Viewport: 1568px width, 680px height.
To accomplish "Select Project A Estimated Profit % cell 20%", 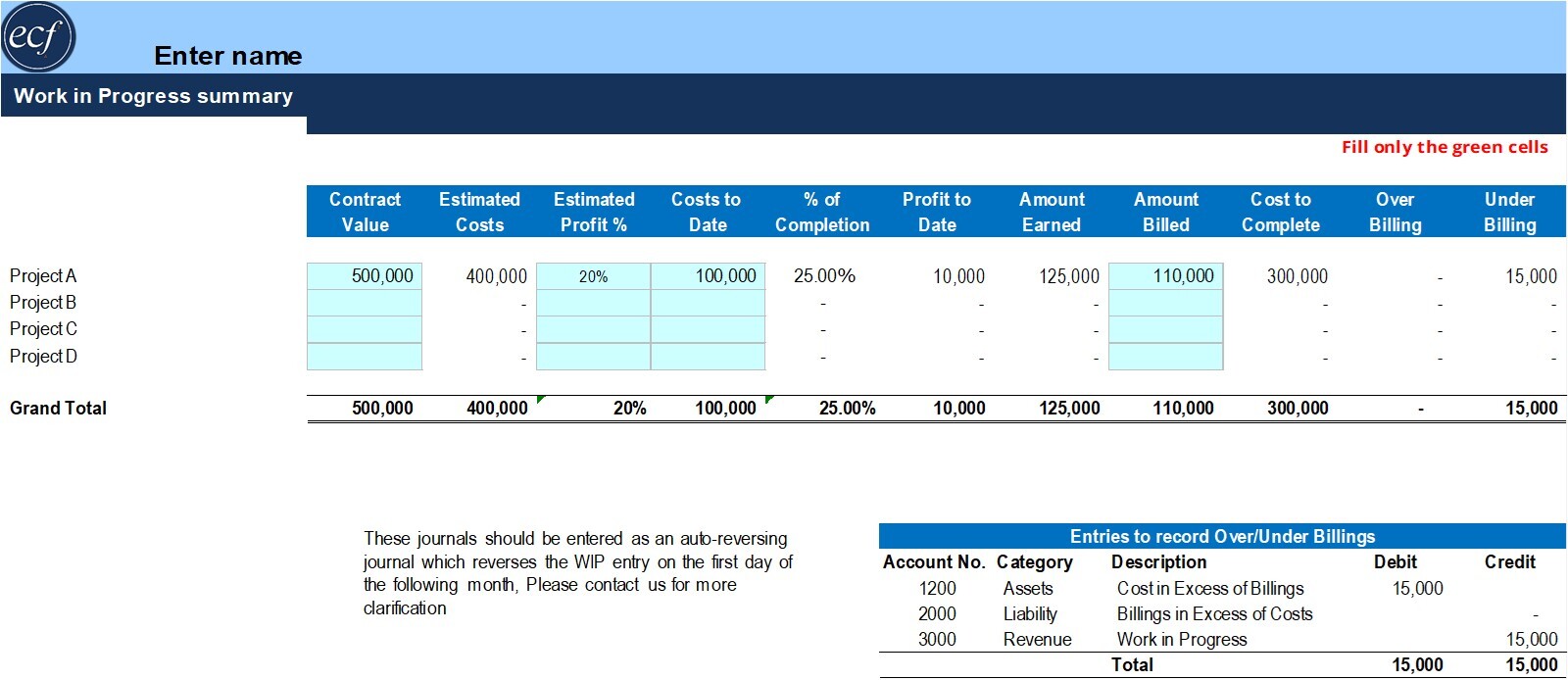I will coord(594,276).
